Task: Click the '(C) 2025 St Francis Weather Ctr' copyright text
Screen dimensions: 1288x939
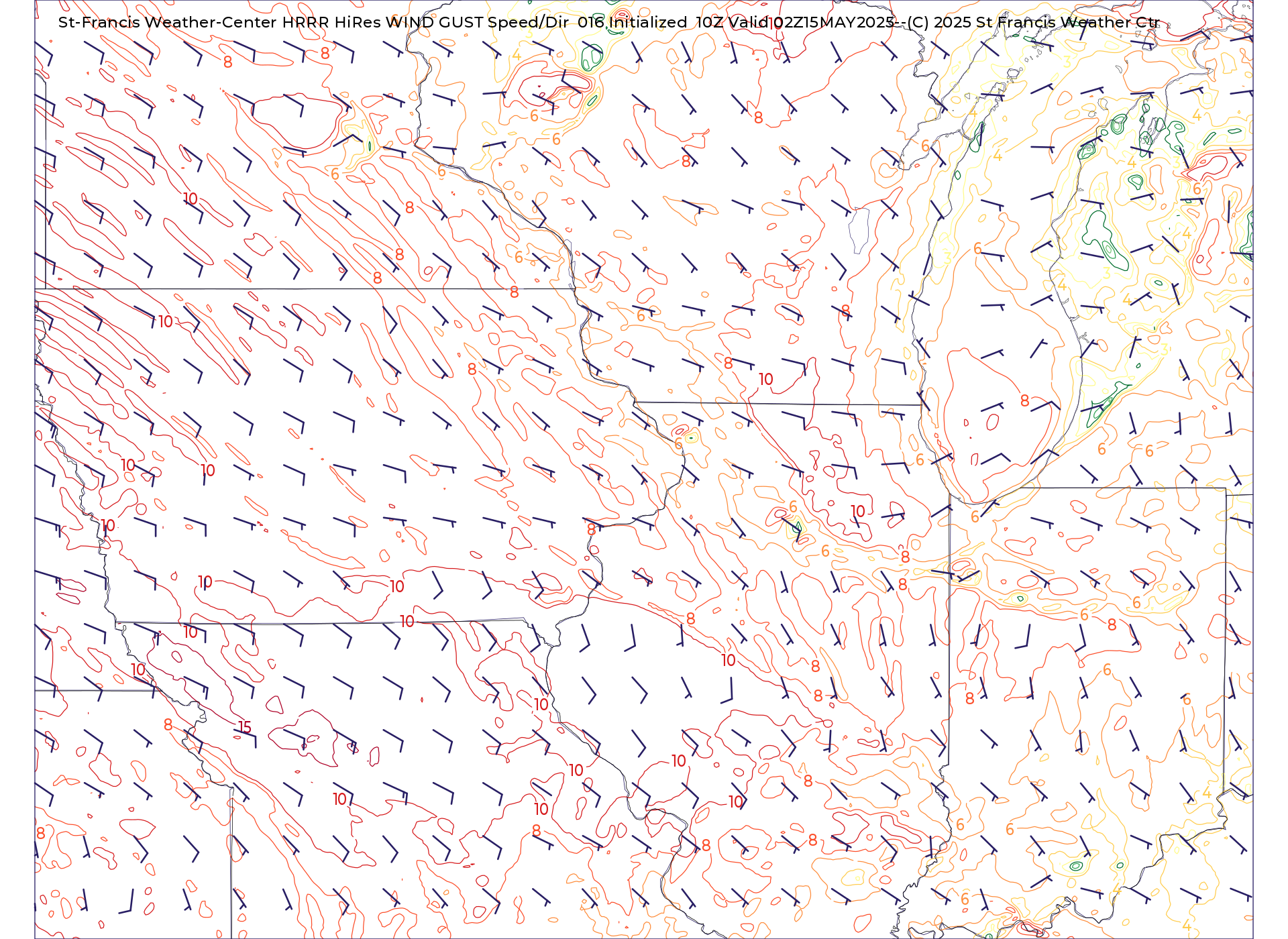Action: 1034,22
